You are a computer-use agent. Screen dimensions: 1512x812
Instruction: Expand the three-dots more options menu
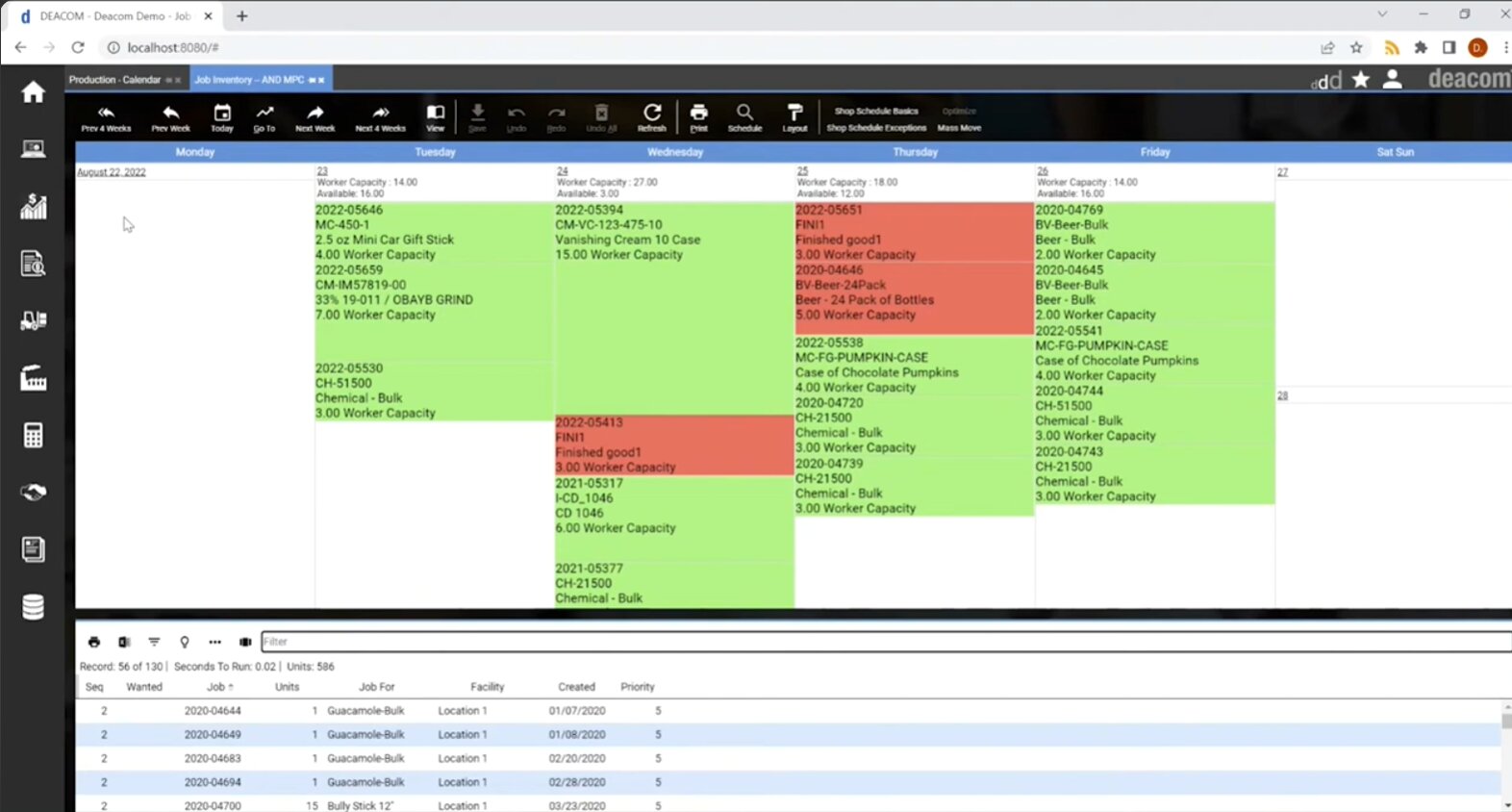[x=214, y=642]
